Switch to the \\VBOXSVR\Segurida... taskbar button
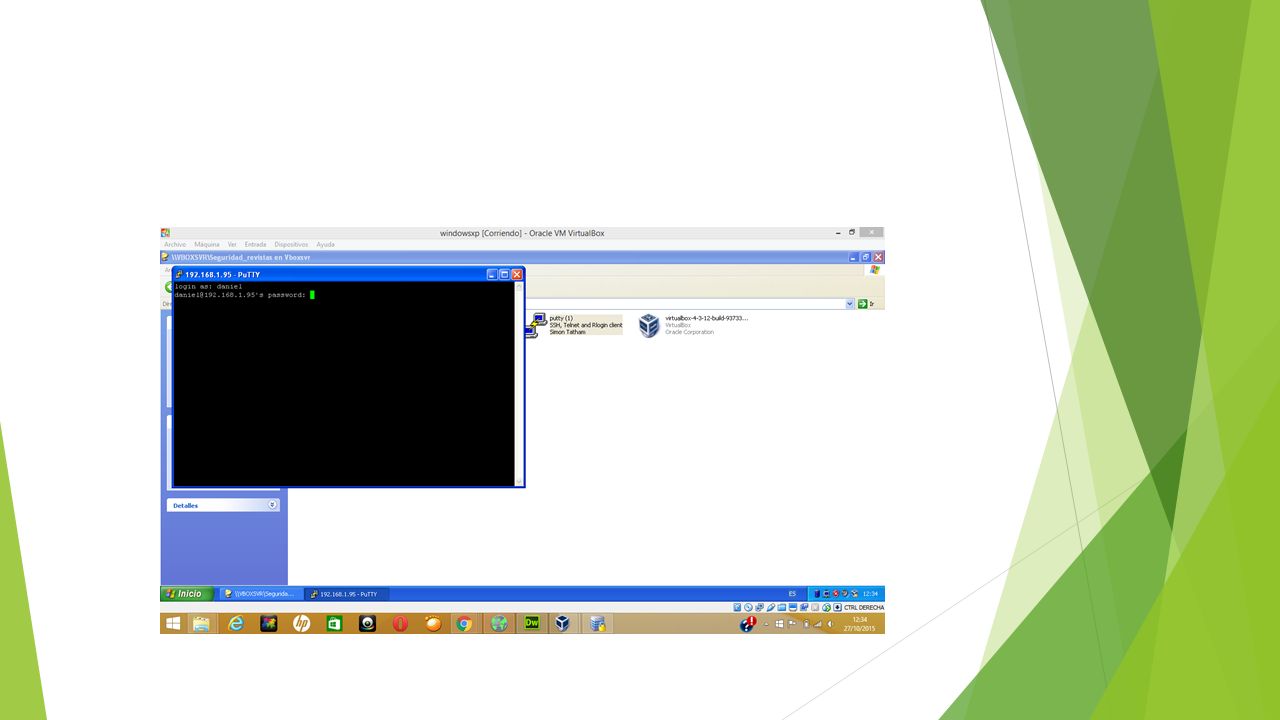The height and width of the screenshot is (720, 1280). [x=260, y=593]
